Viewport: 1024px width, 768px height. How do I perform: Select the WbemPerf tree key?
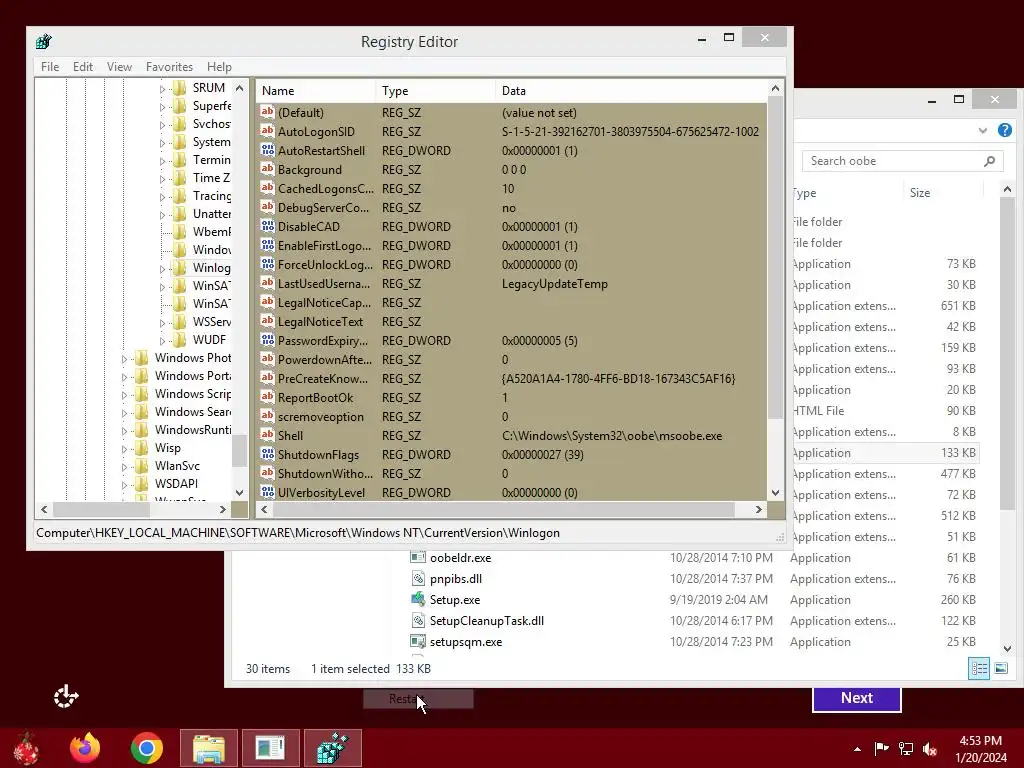tap(211, 232)
